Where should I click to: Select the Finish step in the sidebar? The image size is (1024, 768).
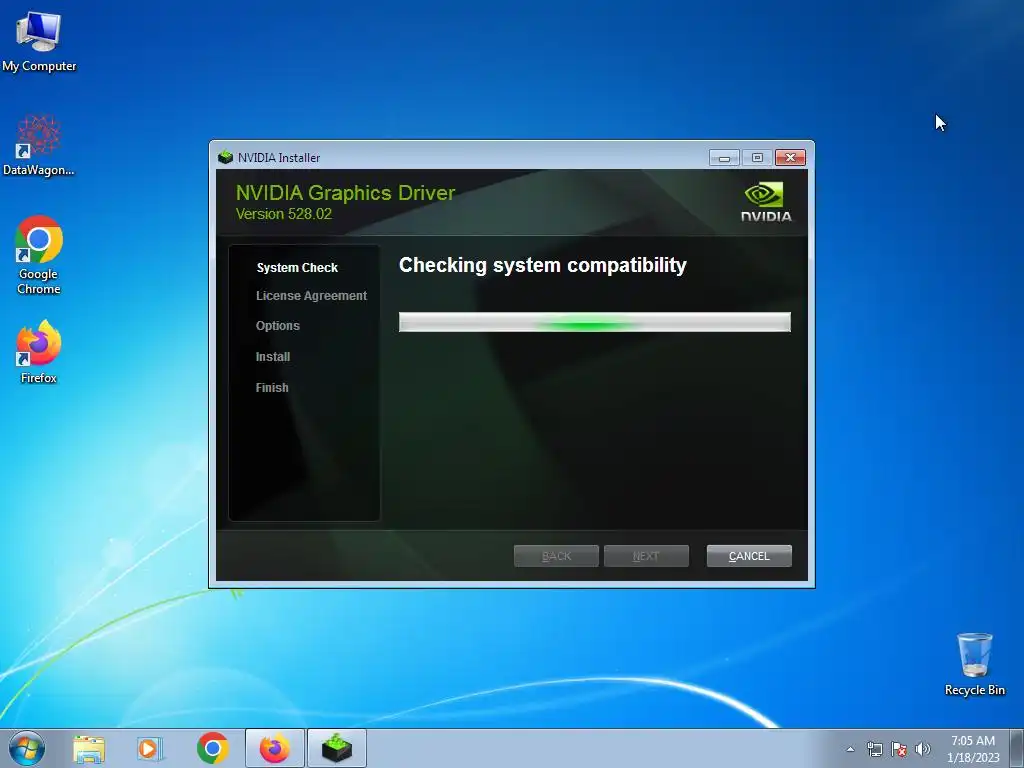[x=272, y=387]
